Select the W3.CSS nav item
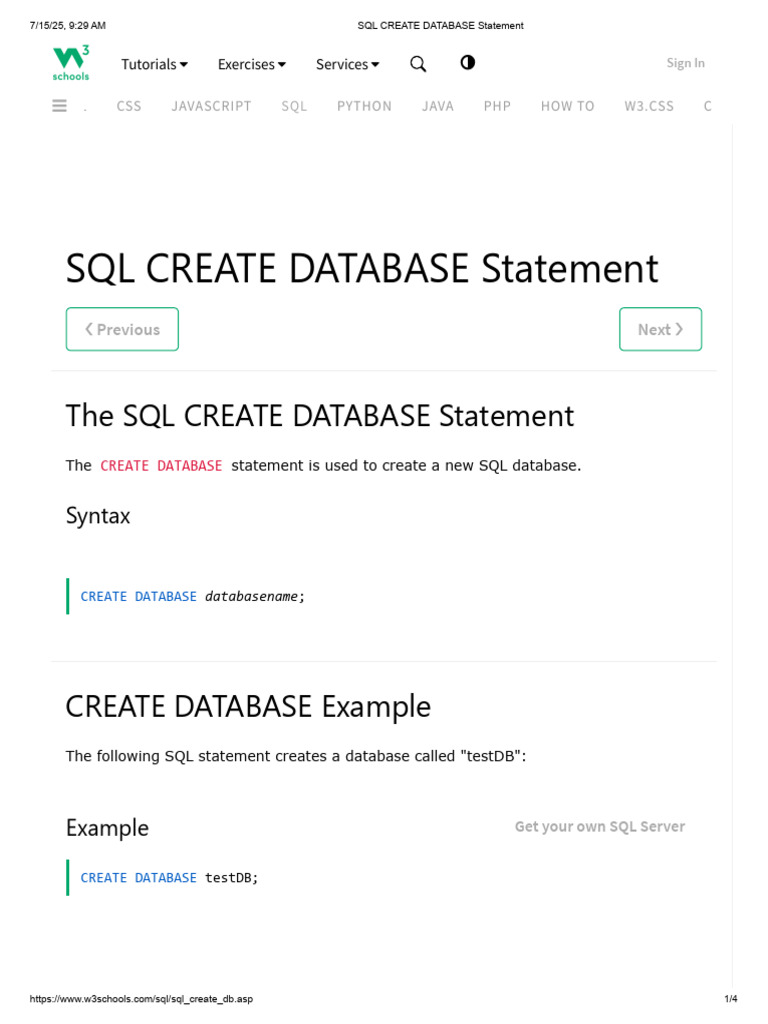This screenshot has height=1024, width=768. [649, 106]
